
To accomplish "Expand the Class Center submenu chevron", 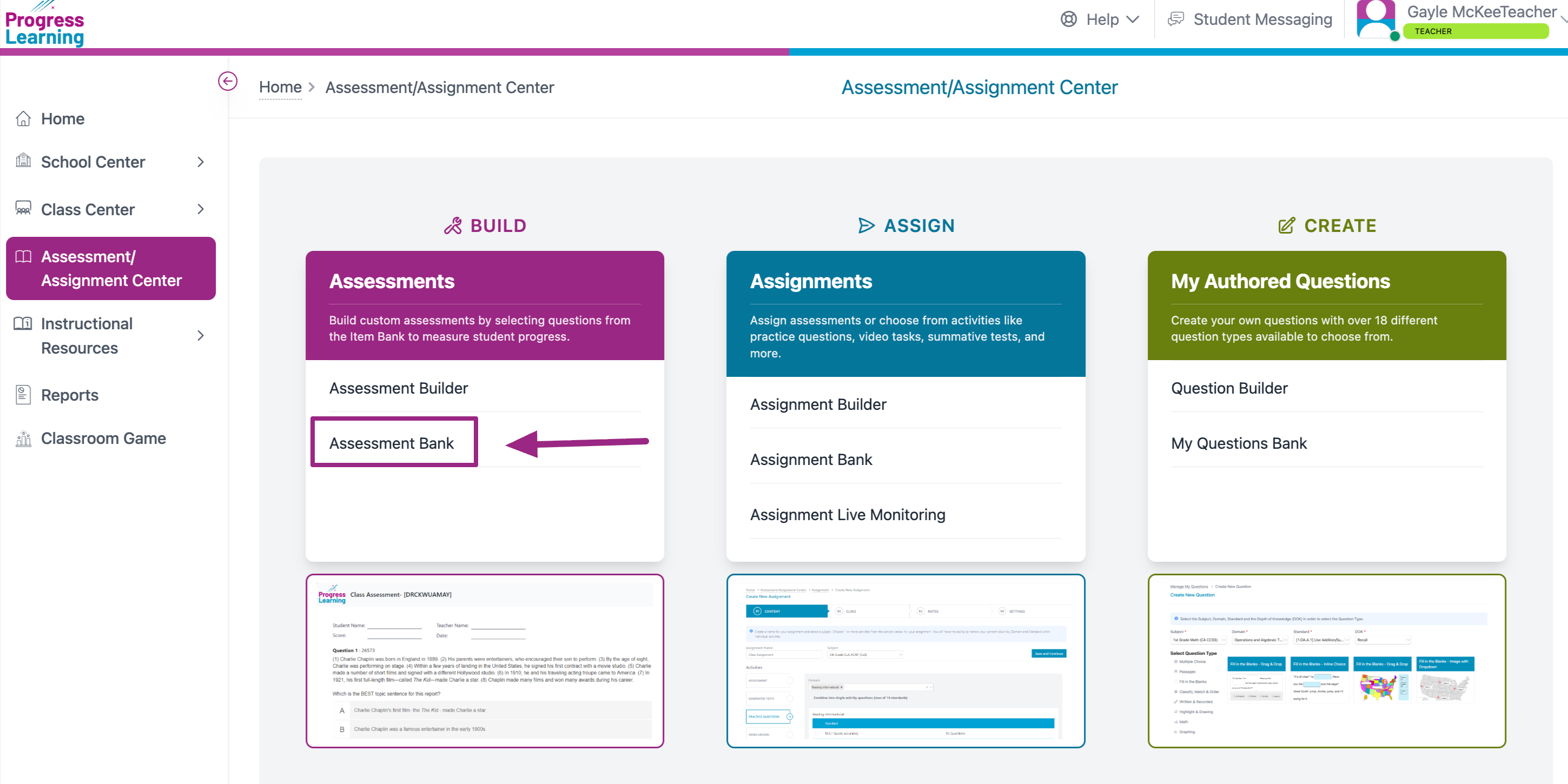I will point(200,209).
